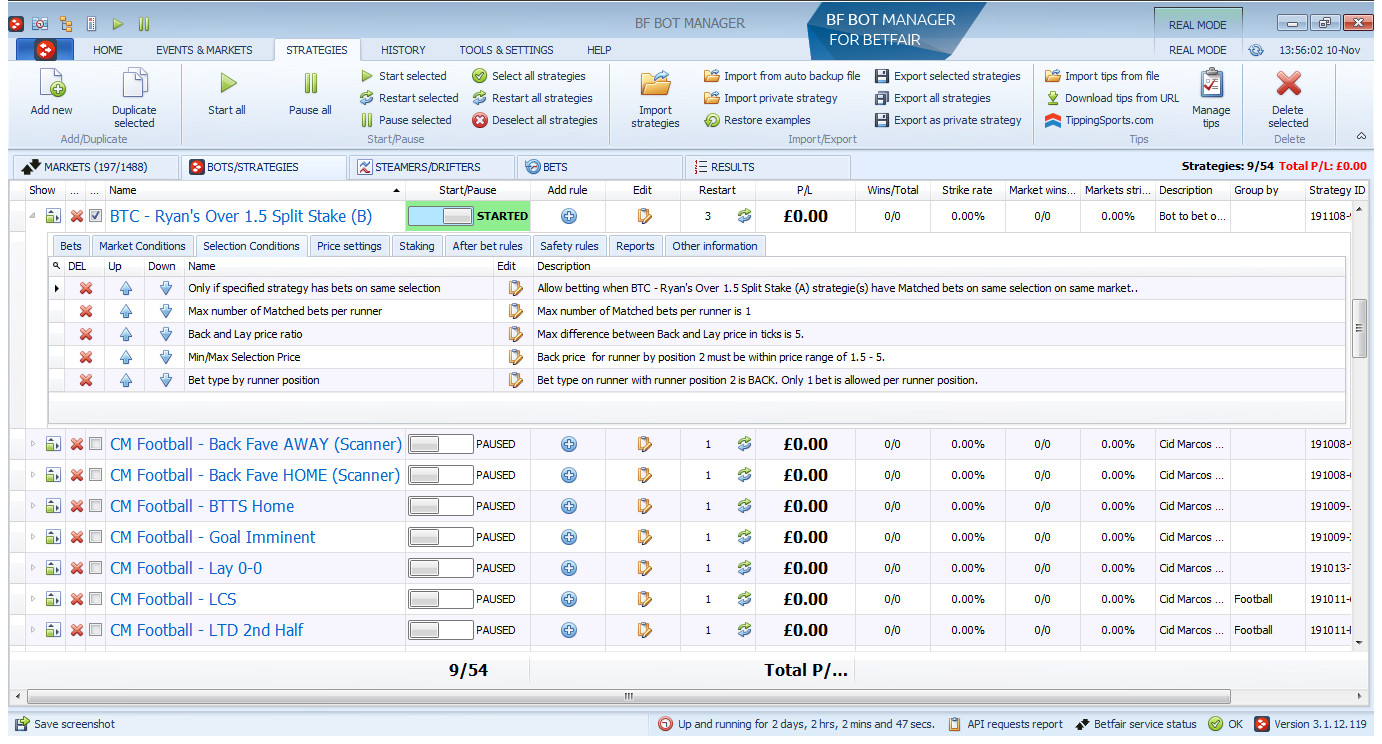Move Min/Max Selection Price rule down
This screenshot has height=744, width=1382.
click(166, 357)
